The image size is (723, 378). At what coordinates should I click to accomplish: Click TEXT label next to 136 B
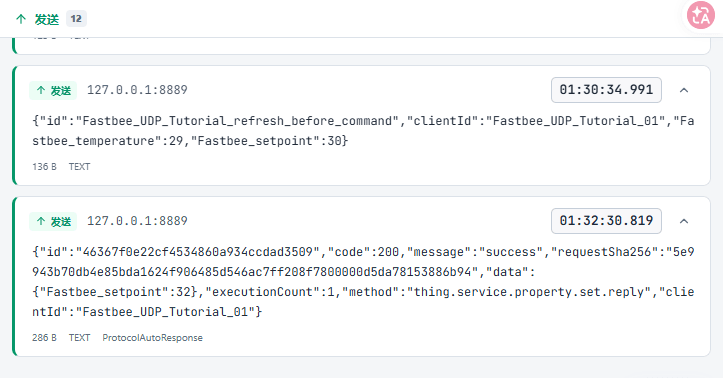79,166
